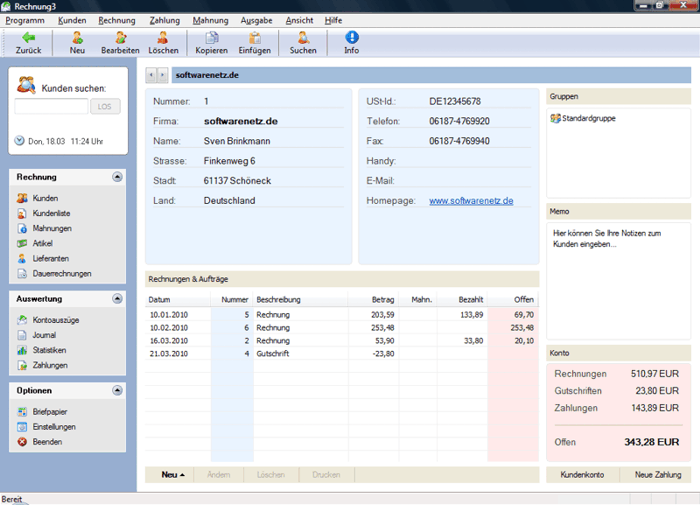Viewport: 700px width, 505px height.
Task: Create a new customer with Neu icon
Action: (x=77, y=38)
